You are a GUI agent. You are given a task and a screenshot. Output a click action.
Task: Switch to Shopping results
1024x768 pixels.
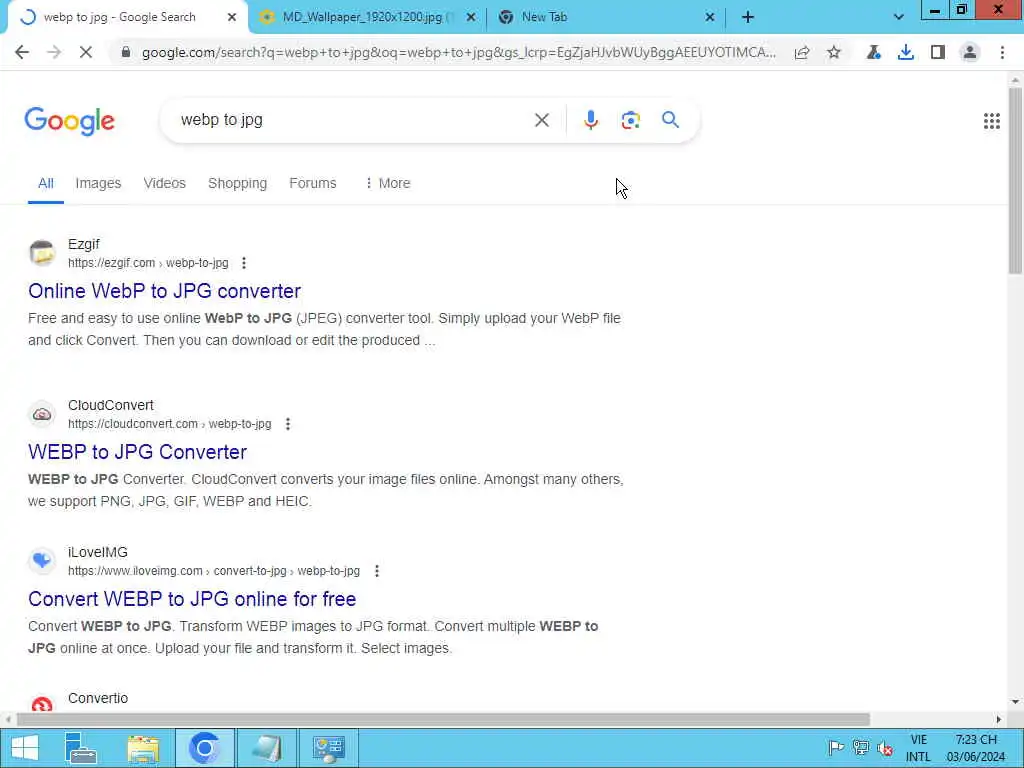click(x=238, y=184)
